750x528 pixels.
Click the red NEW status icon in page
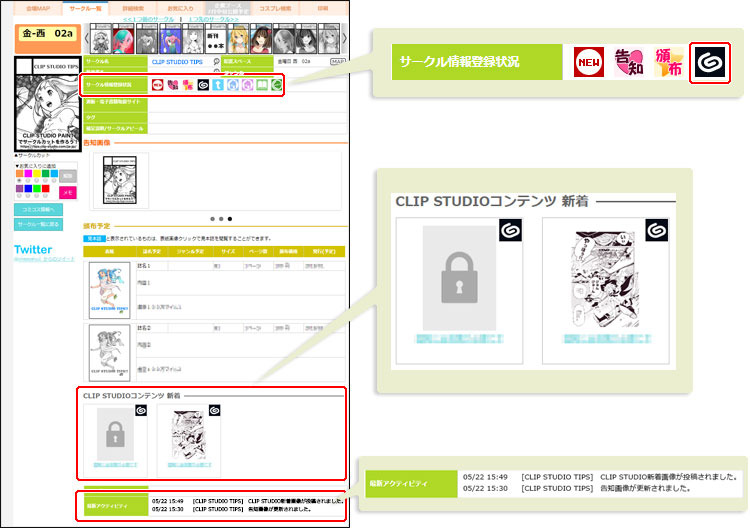157,85
